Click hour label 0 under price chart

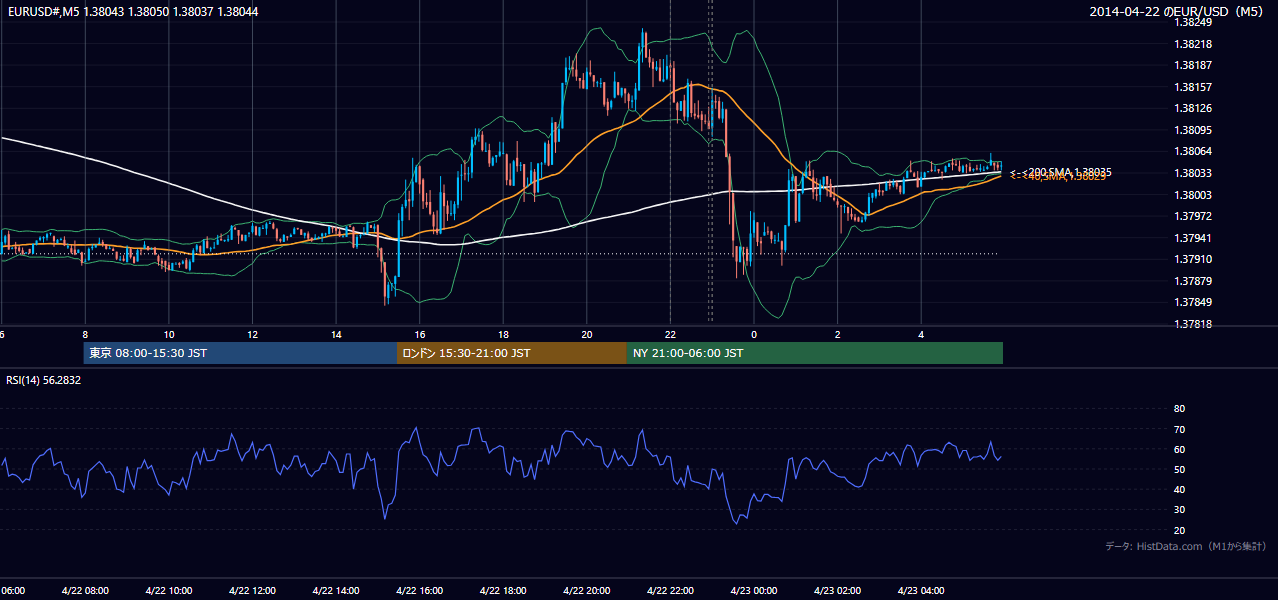(x=754, y=334)
